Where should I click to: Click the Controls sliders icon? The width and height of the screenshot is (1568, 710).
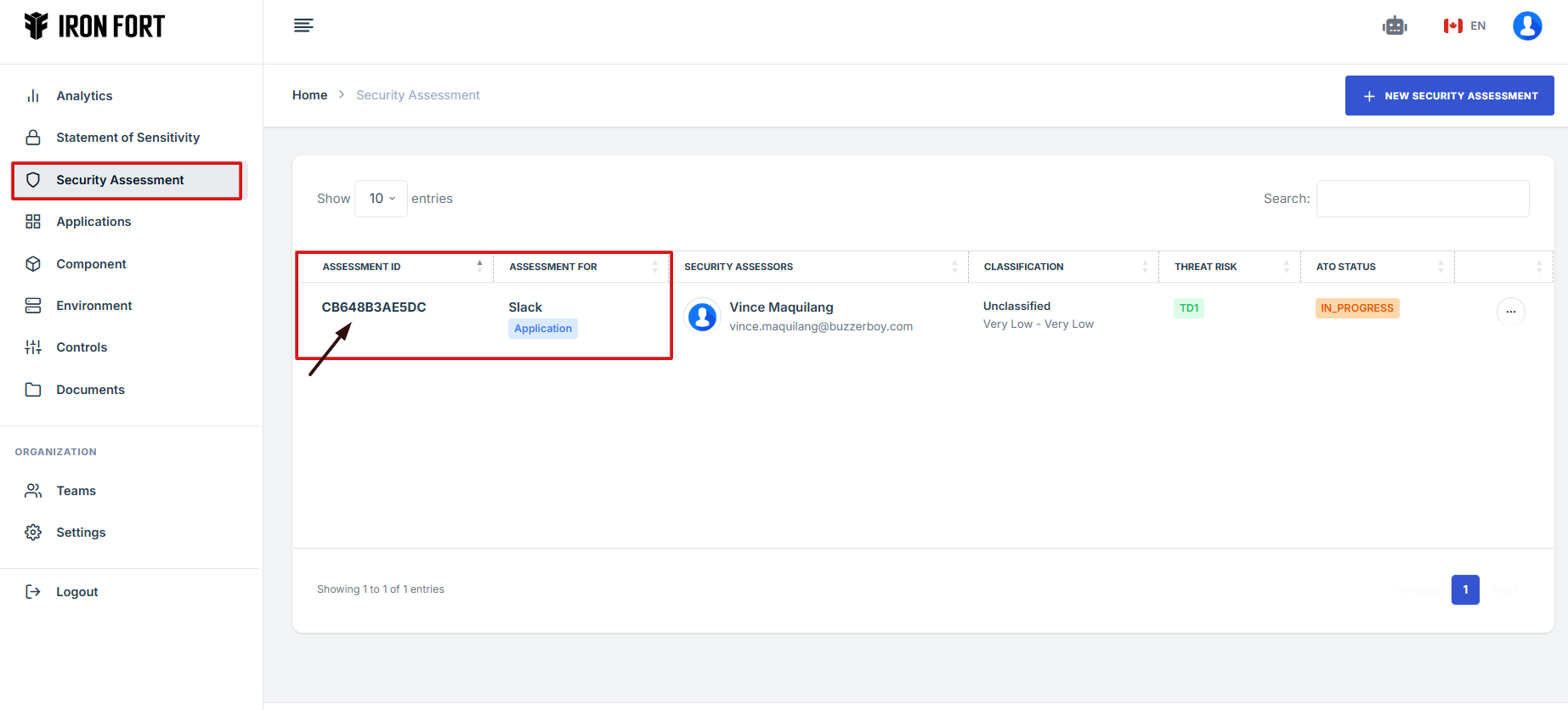coord(33,347)
